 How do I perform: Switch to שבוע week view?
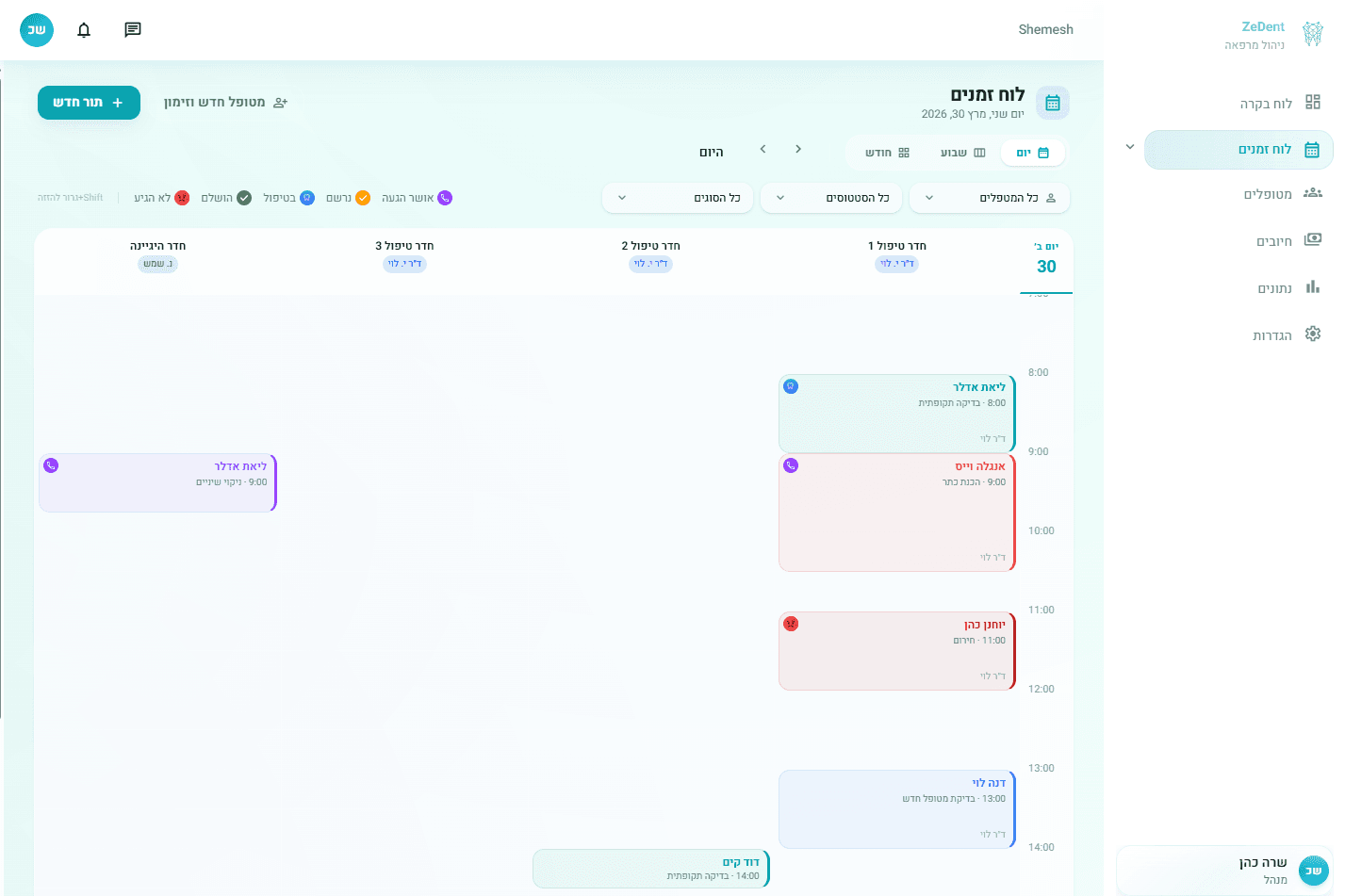click(x=962, y=153)
